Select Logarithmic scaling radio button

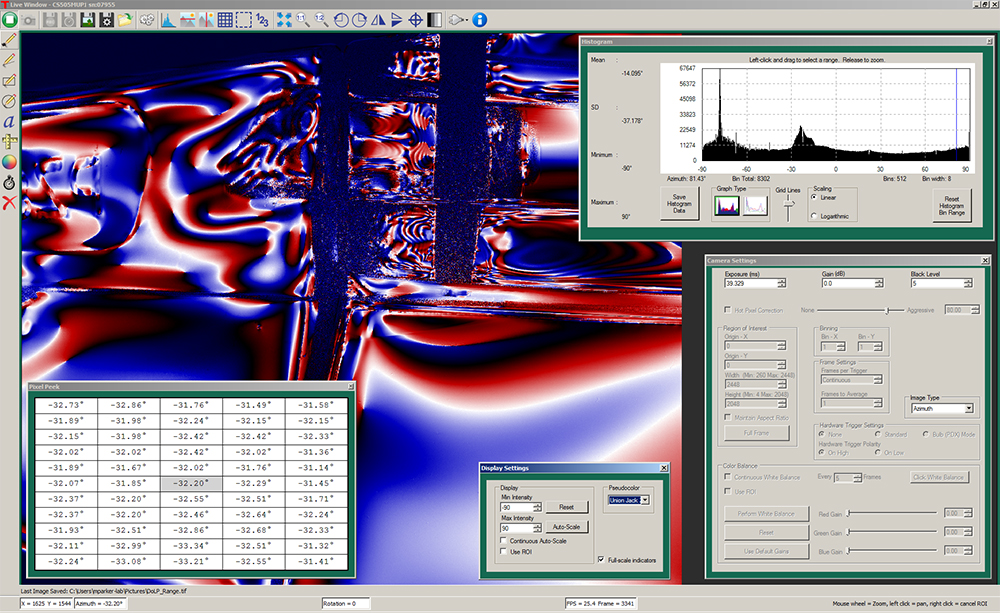pos(813,217)
